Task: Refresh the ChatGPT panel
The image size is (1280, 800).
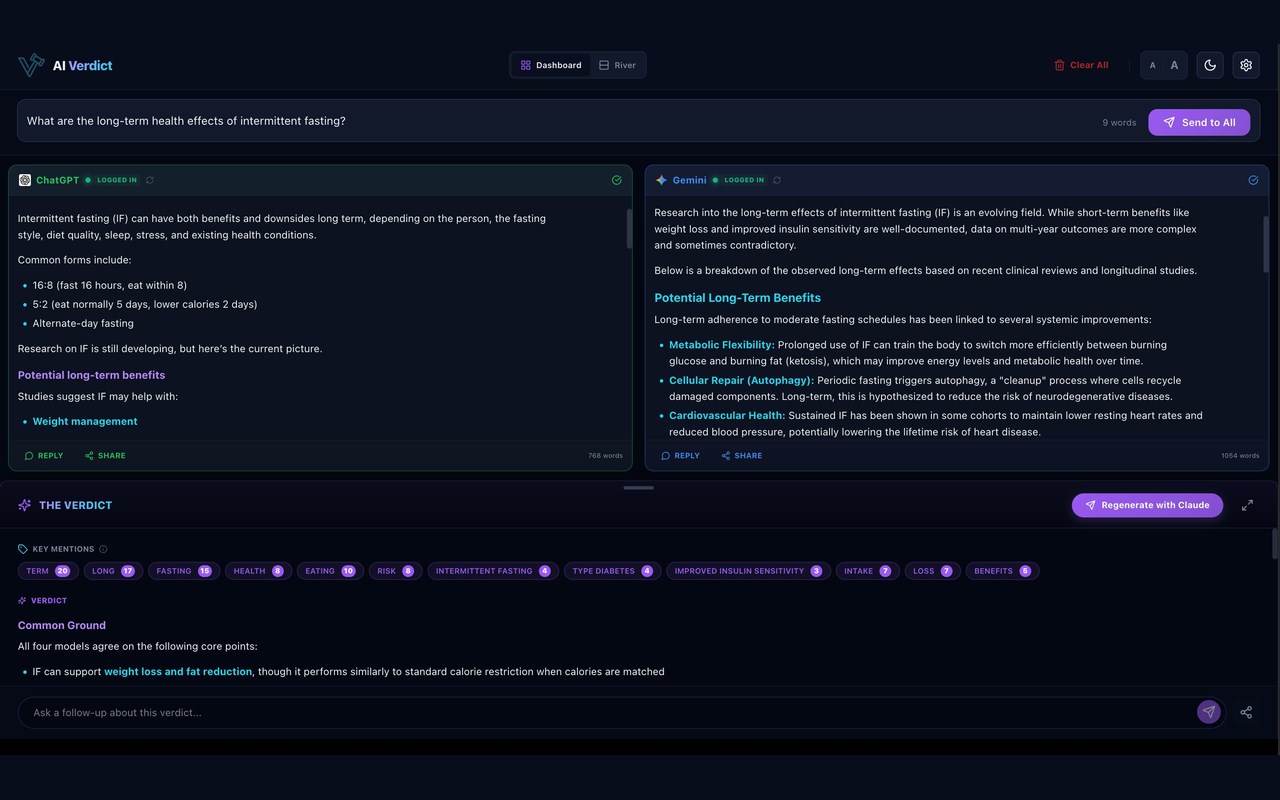Action: 150,180
